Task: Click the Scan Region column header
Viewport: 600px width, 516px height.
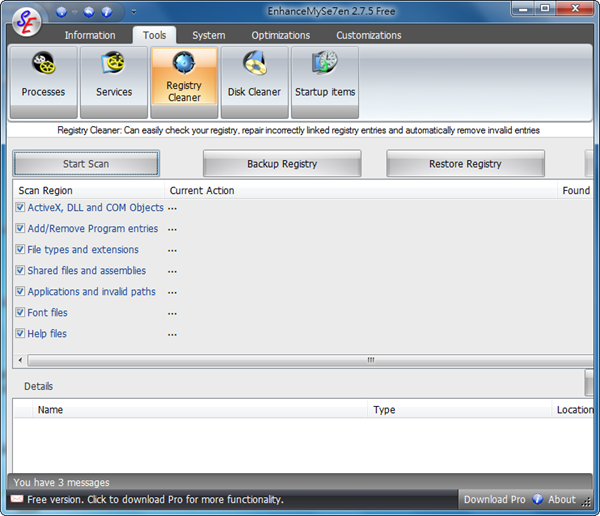Action: (89, 190)
